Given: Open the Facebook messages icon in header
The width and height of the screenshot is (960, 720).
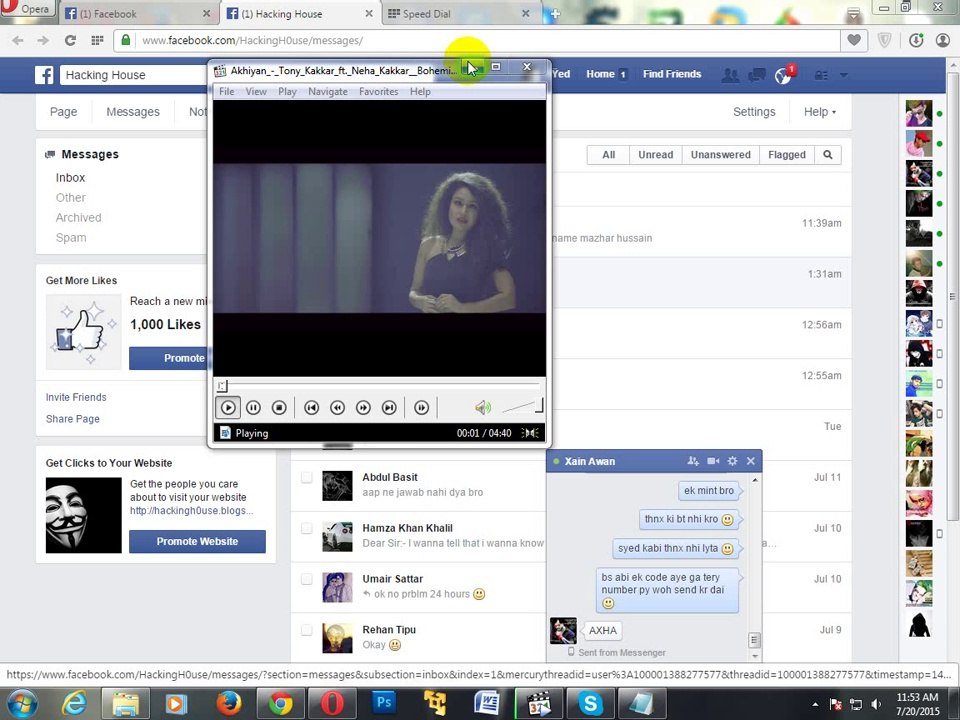Looking at the screenshot, I should (x=757, y=75).
